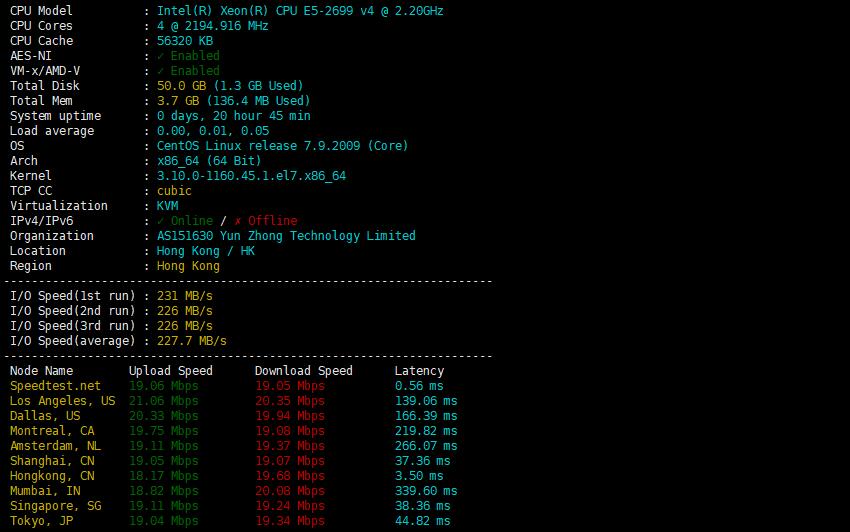The height and width of the screenshot is (532, 850).
Task: Click Load average value 0.00, 0.01, 0.05
Action: tap(212, 131)
